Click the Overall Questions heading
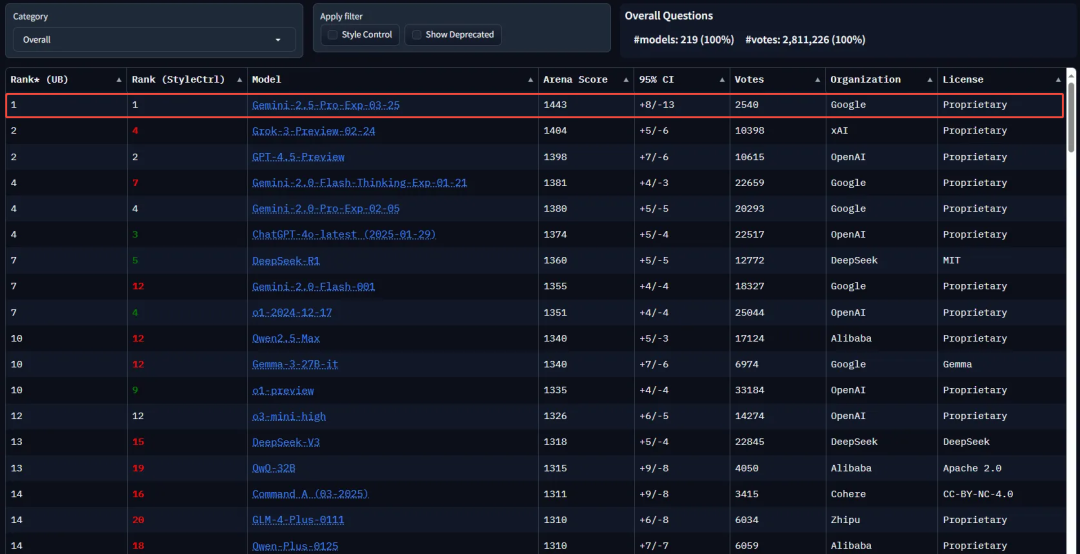Screen dimensions: 1080x554 669,16
